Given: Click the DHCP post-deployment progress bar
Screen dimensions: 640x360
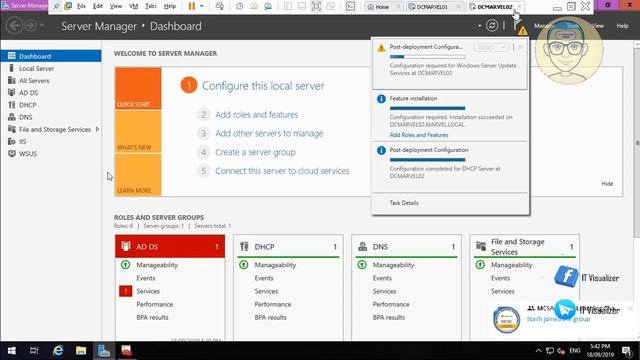Looking at the screenshot, I should [427, 160].
